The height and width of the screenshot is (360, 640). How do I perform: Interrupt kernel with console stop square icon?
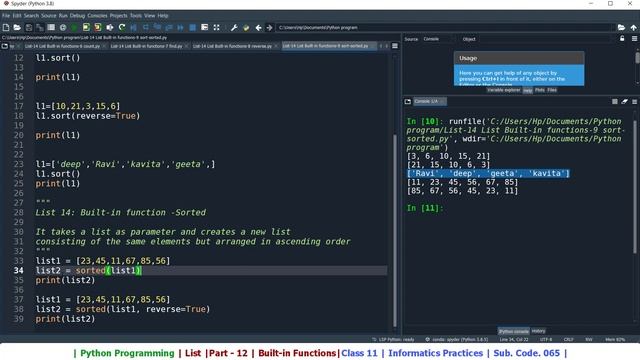click(615, 101)
